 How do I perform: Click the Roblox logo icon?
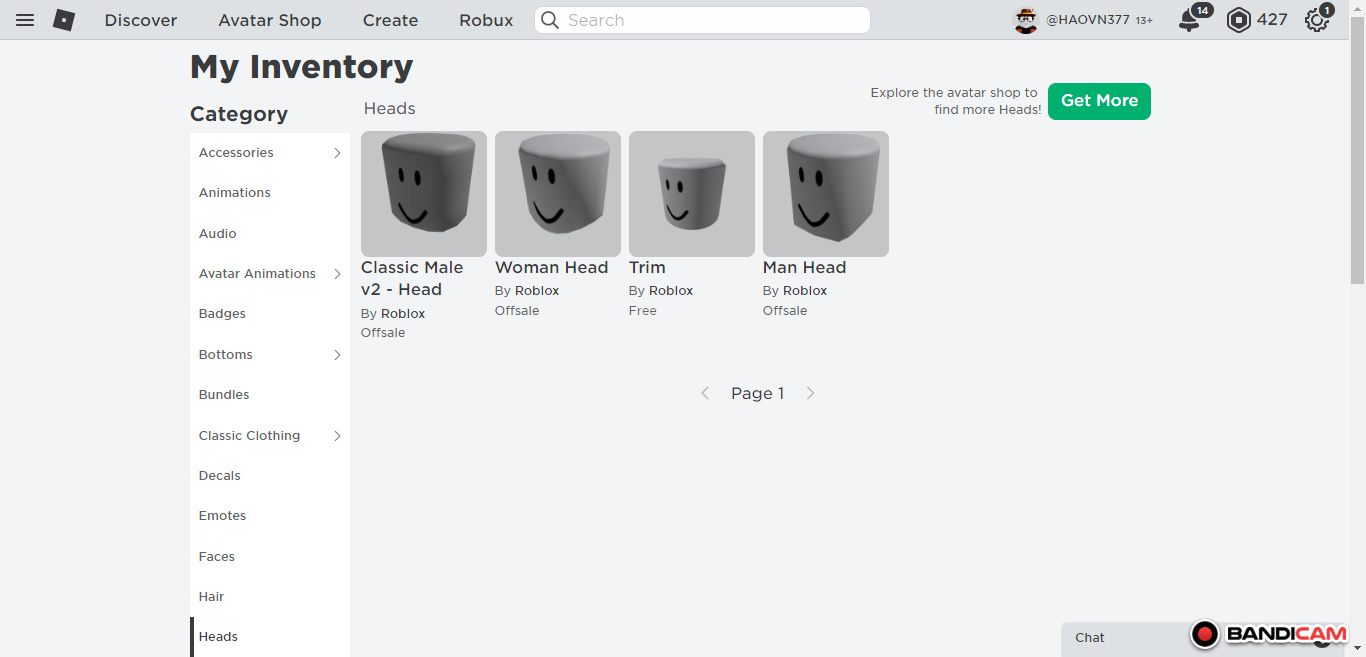coord(64,20)
